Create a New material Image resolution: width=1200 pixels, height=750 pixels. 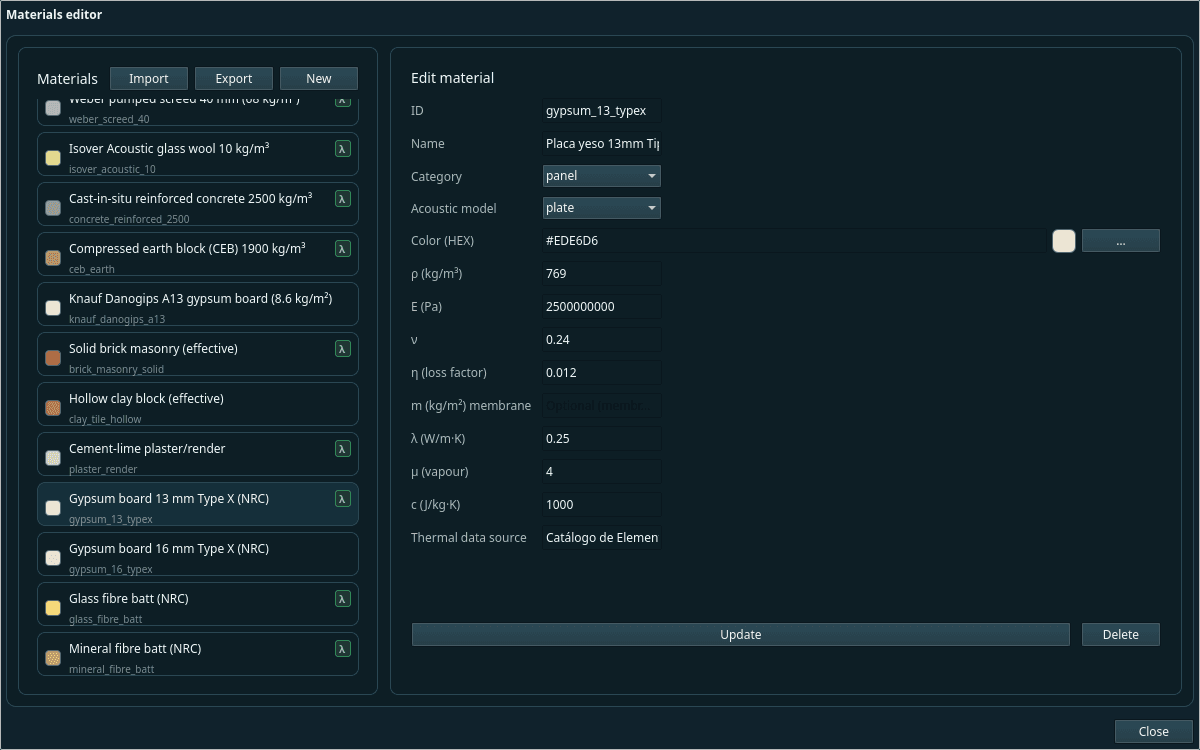[x=319, y=79]
